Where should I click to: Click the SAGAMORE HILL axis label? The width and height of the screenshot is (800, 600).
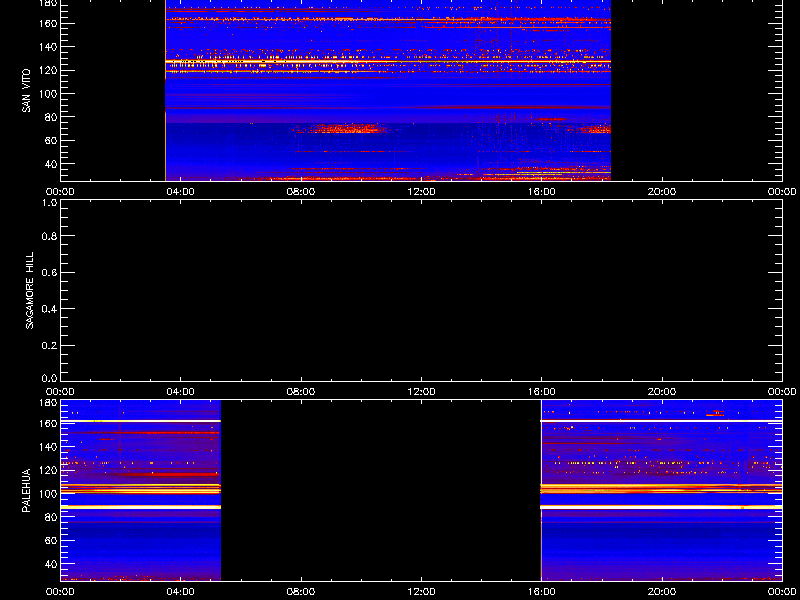[x=30, y=290]
